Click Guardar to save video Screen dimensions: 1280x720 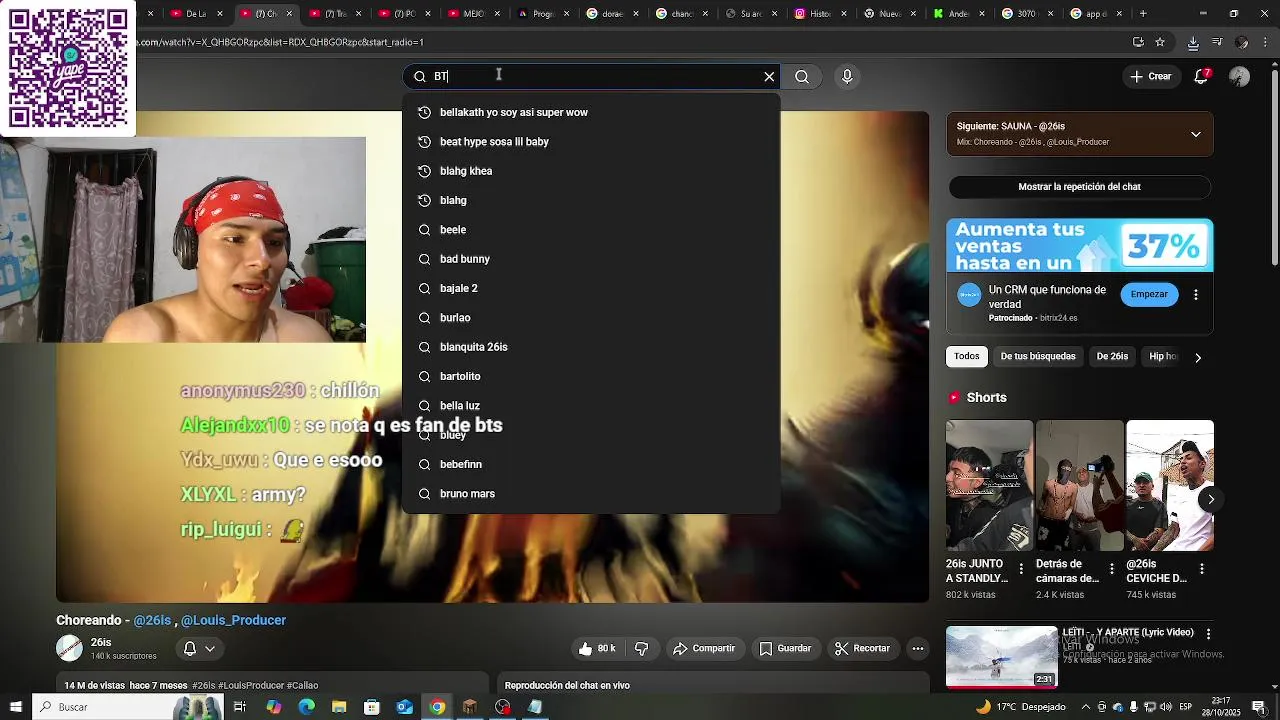[x=785, y=648]
